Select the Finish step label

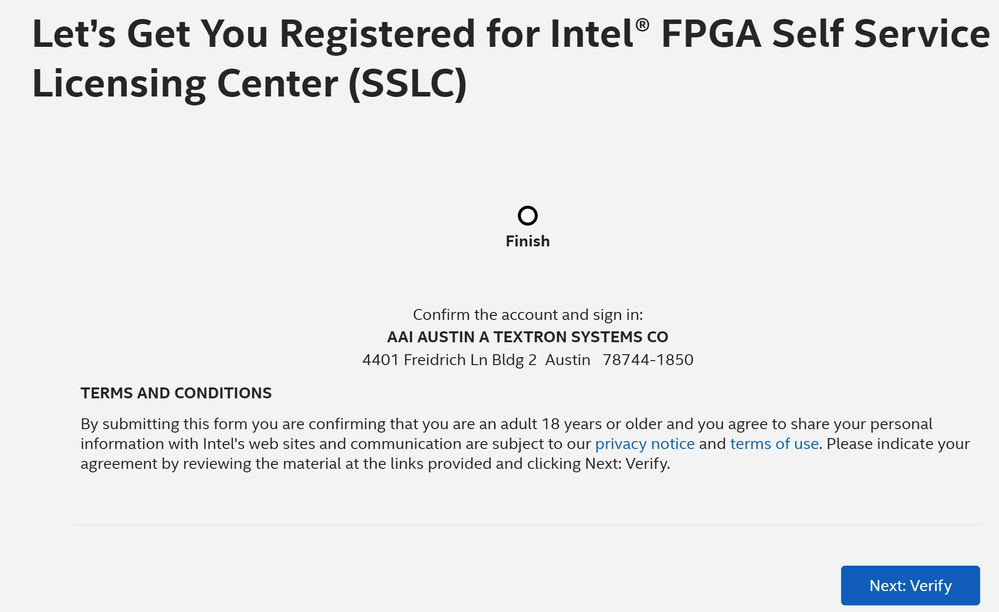[527, 241]
